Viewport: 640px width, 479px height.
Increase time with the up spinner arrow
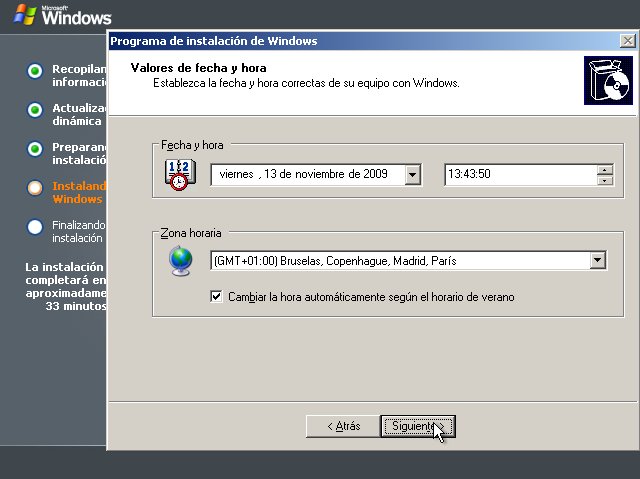tap(605, 170)
